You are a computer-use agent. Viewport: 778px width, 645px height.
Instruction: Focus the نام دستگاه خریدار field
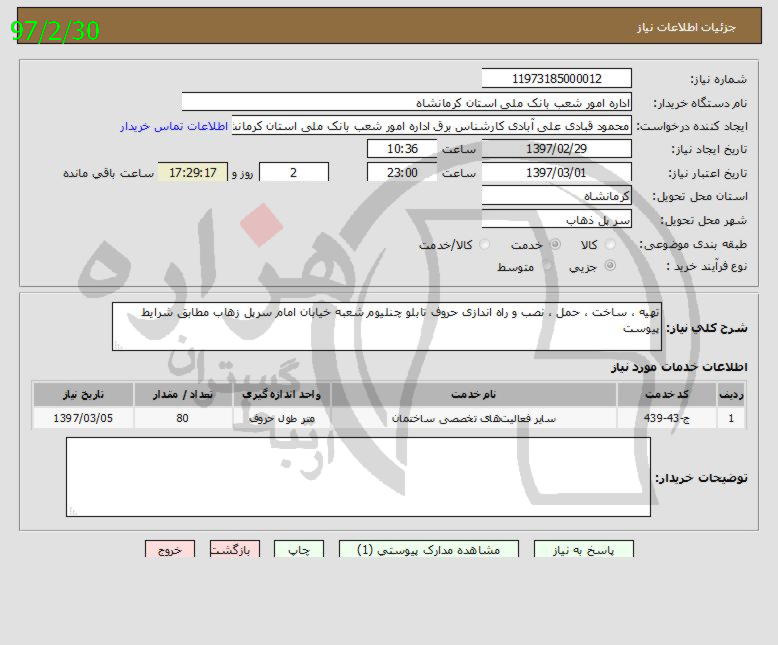407,103
